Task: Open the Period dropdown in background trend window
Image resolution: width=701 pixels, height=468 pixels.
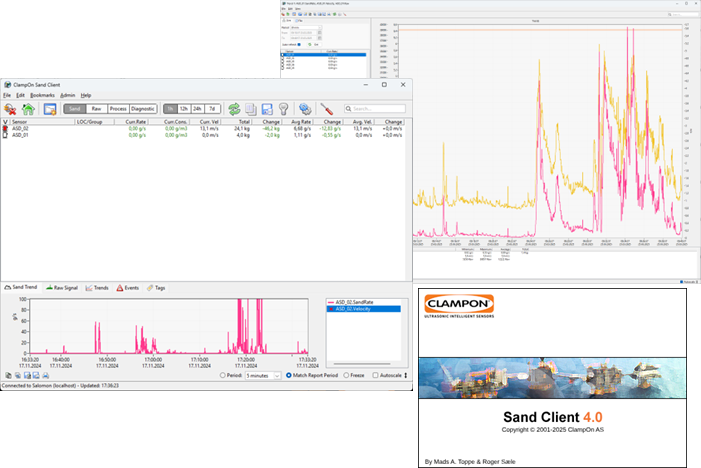Action: (x=306, y=28)
